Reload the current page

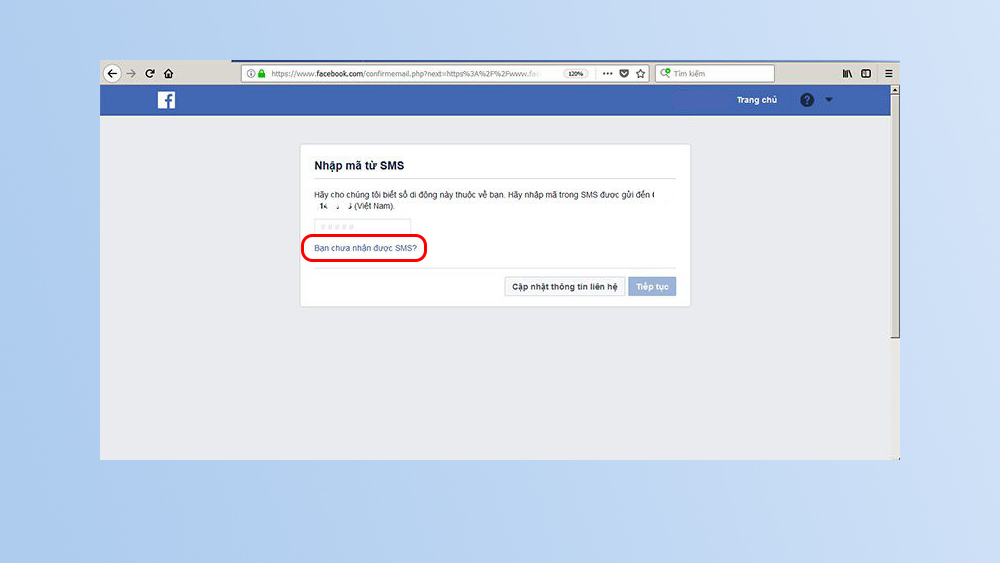150,73
